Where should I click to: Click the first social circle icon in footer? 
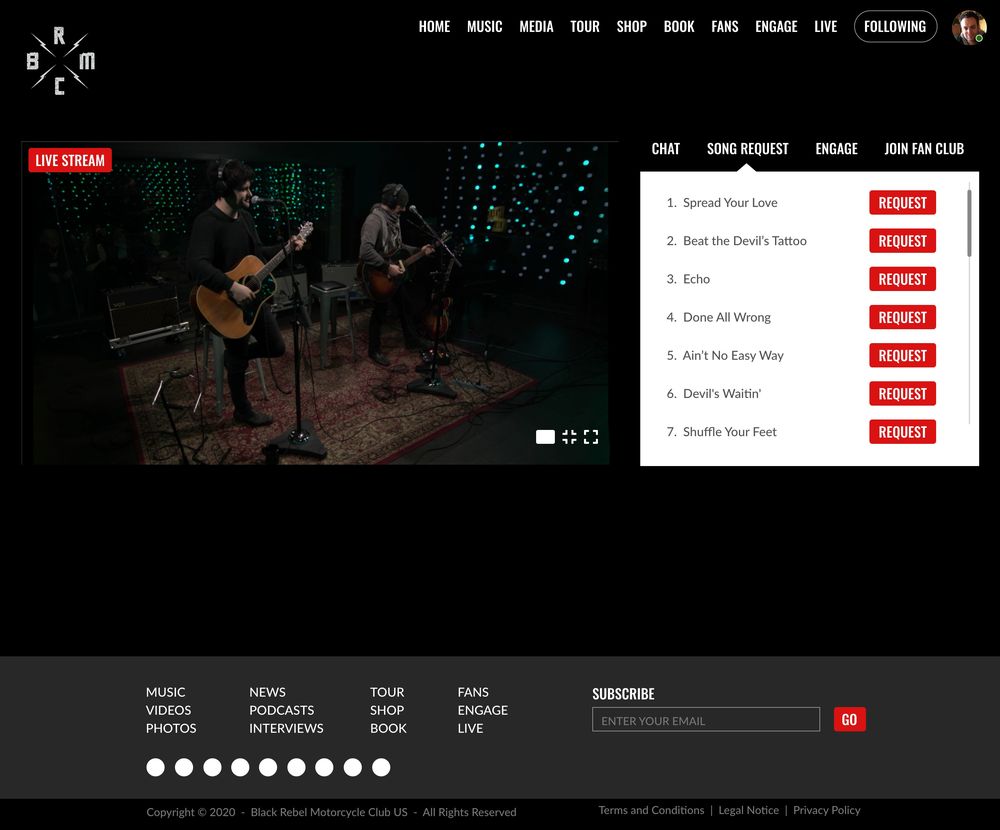pyautogui.click(x=155, y=767)
